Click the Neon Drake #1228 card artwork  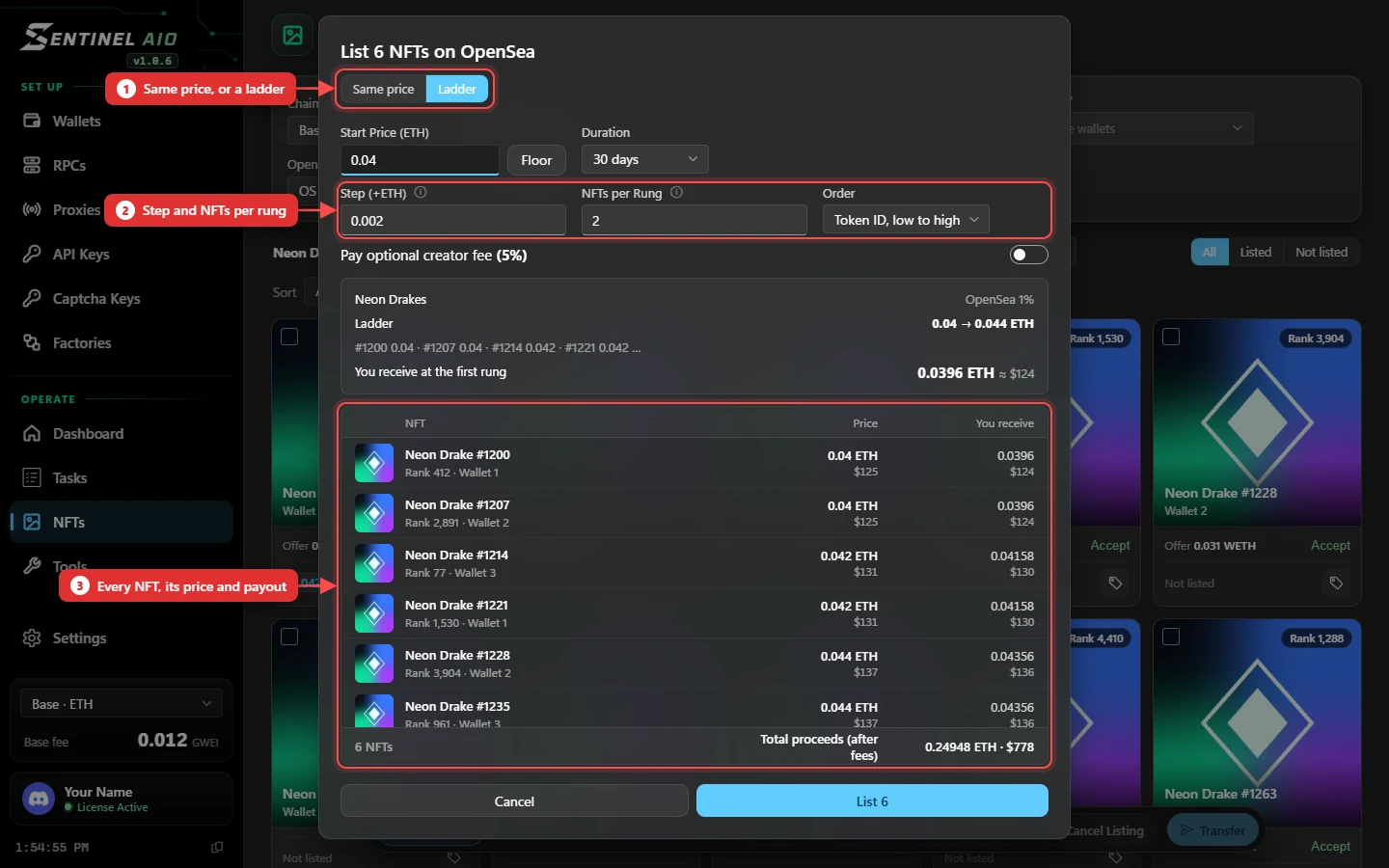tap(1257, 421)
